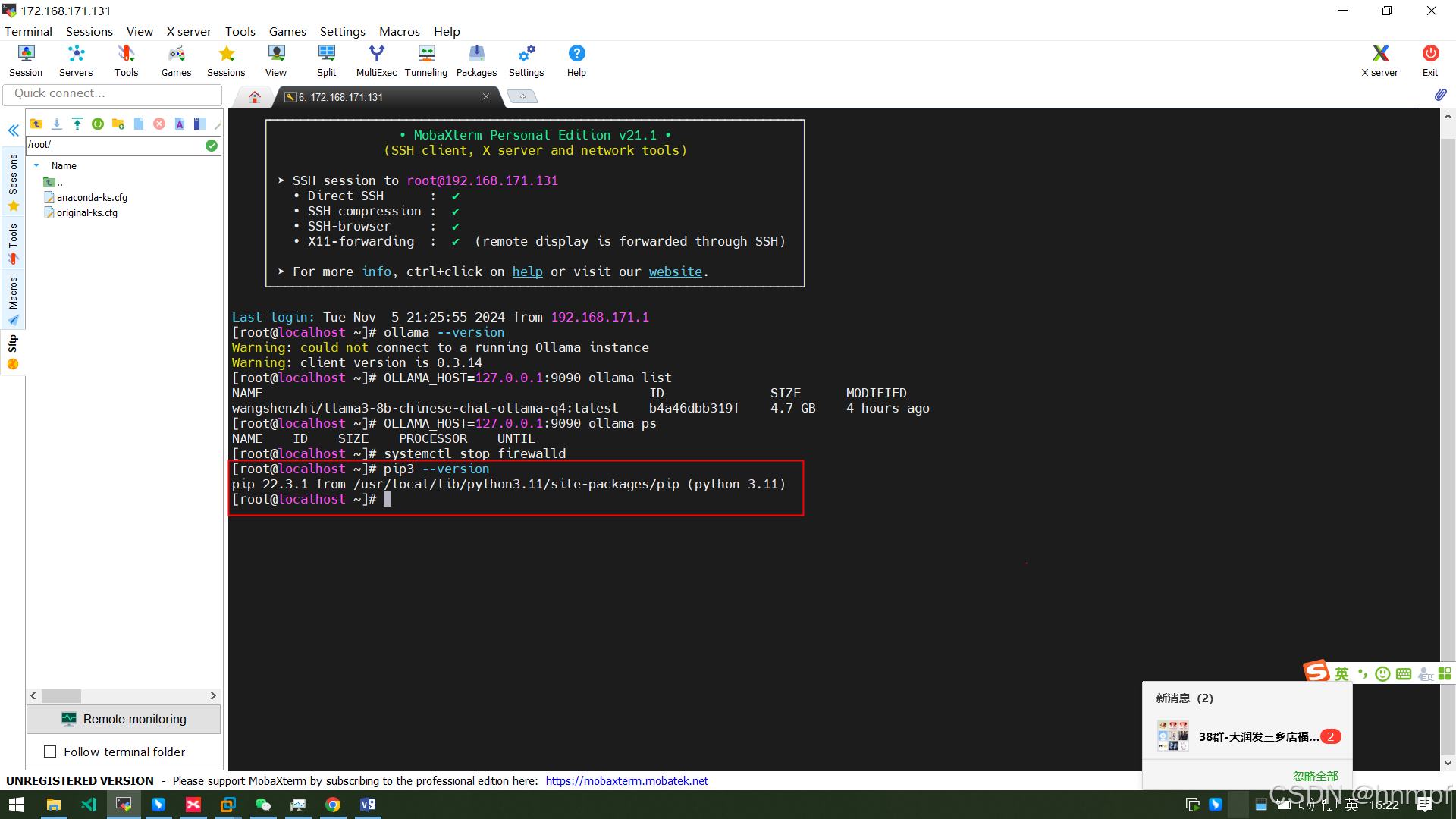
Task: Switch to the Tools sidebar tab
Action: 13,244
